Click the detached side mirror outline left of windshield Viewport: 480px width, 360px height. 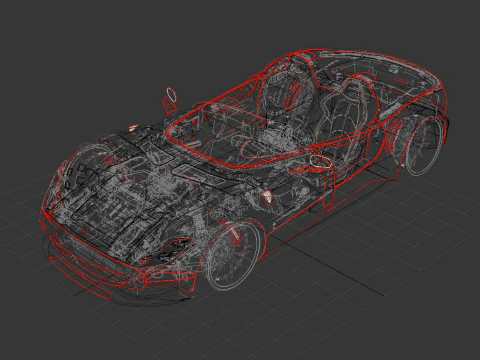(170, 100)
